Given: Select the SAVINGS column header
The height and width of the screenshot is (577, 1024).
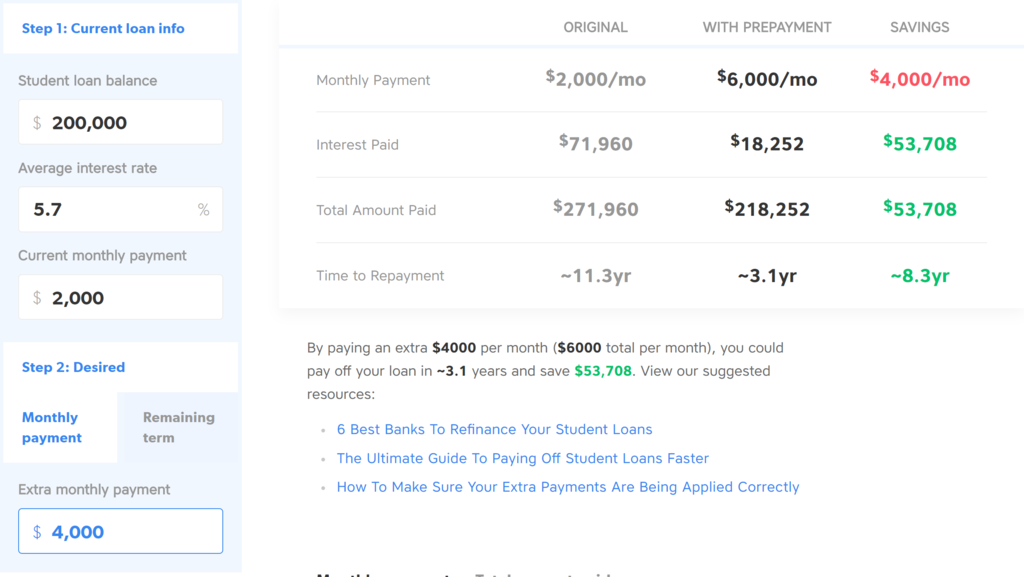Looking at the screenshot, I should [x=920, y=27].
